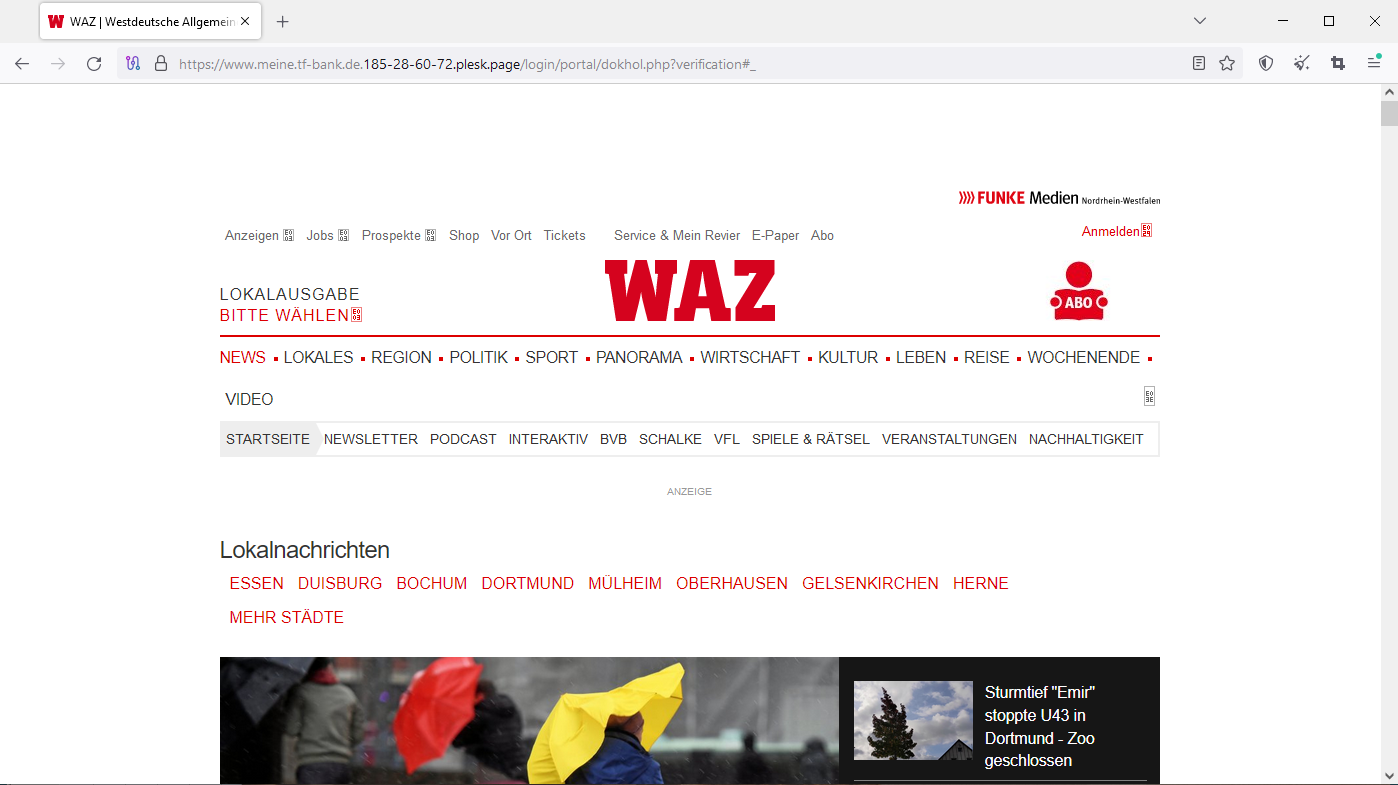
Task: Click the MEHR STÄDTE link
Action: click(x=286, y=617)
